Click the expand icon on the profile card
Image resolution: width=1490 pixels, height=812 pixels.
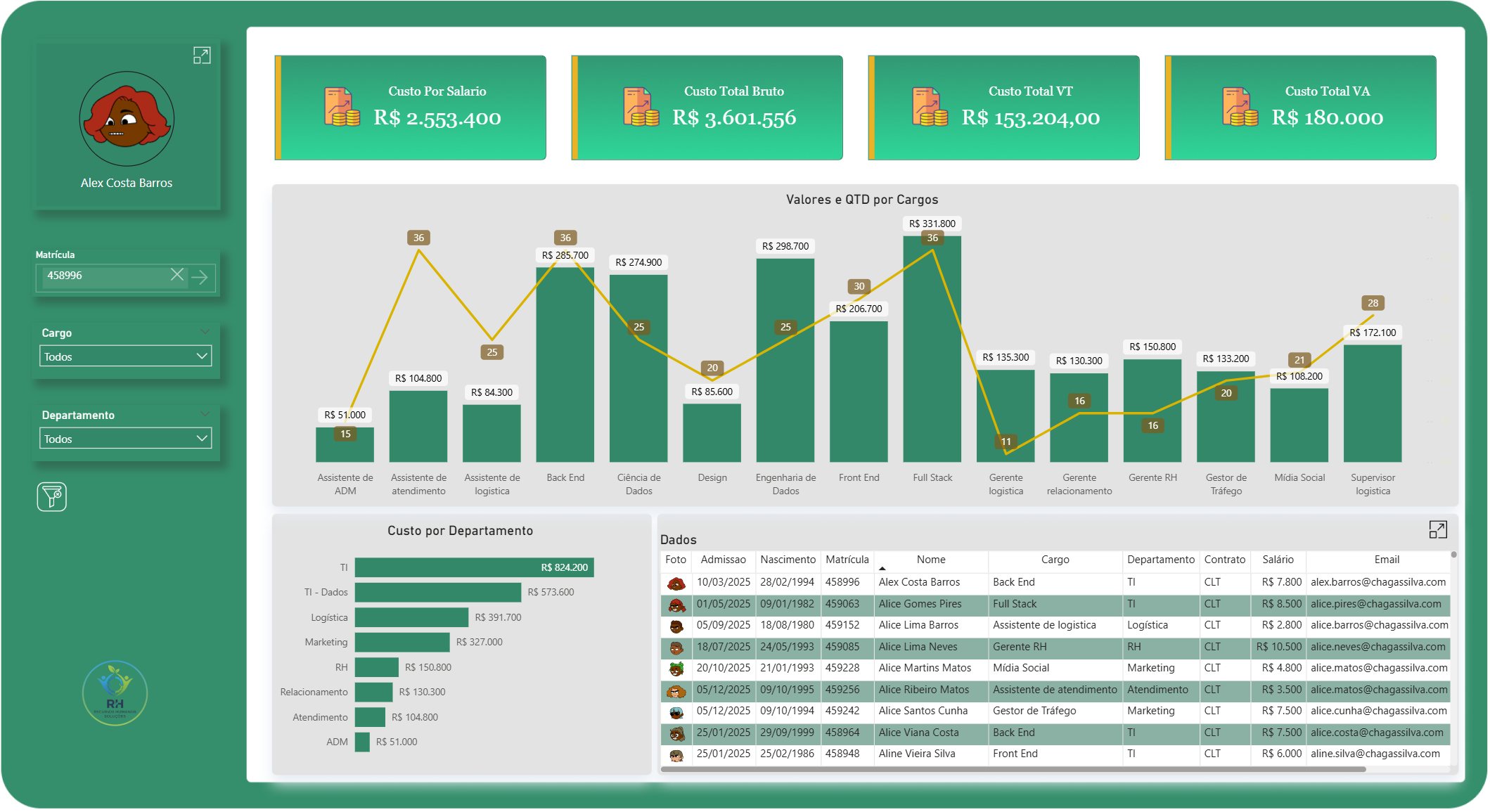point(203,56)
